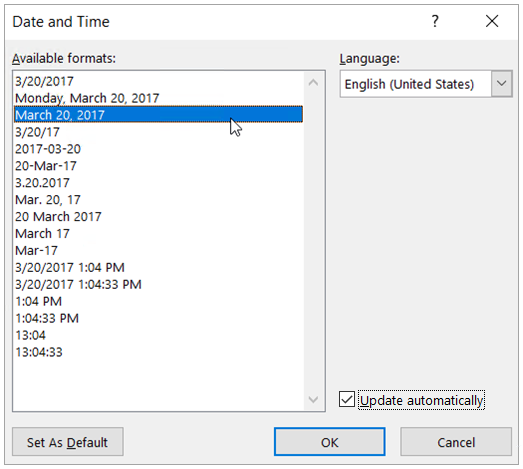Close the Date and Time dialog
The image size is (523, 469).
click(492, 21)
